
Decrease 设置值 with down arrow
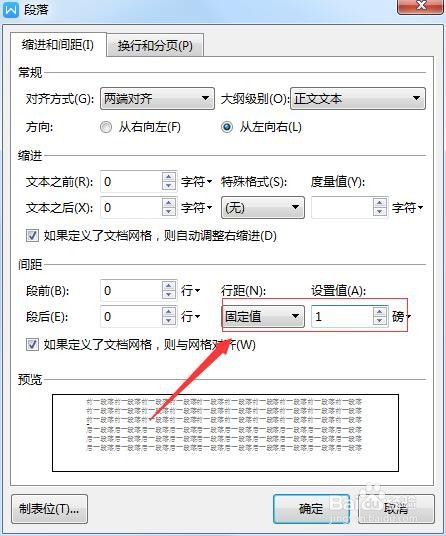(x=380, y=321)
